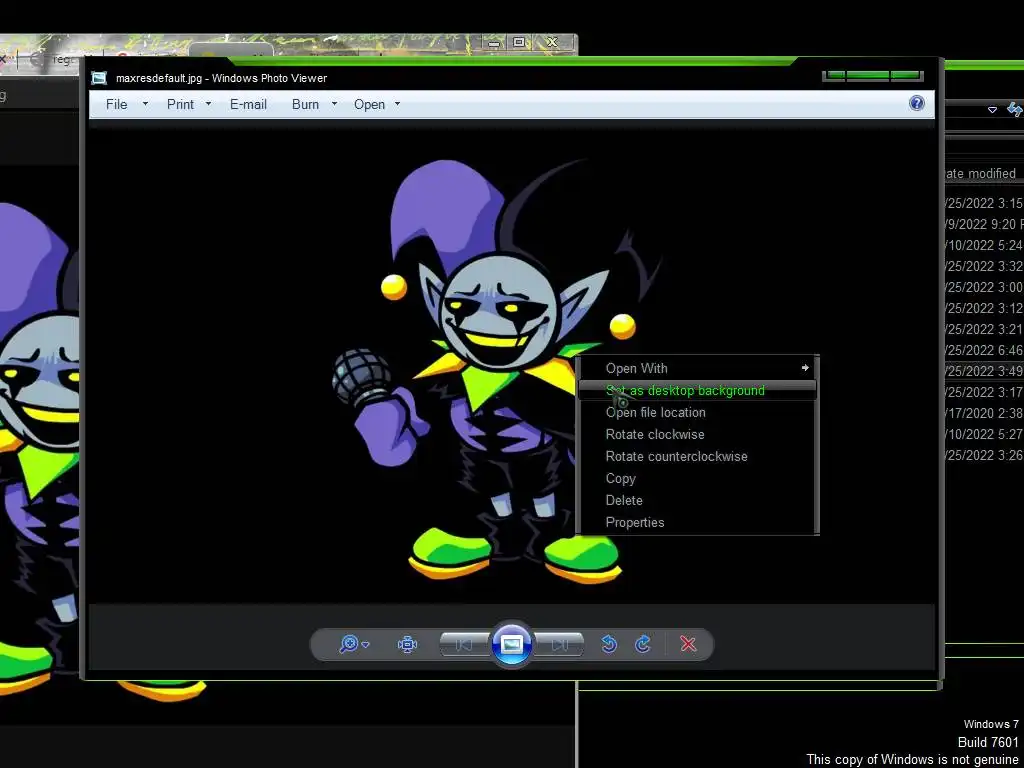Select Explorer row dated 9/2022 9:20
Viewport: 1024px width, 768px height.
click(x=984, y=224)
